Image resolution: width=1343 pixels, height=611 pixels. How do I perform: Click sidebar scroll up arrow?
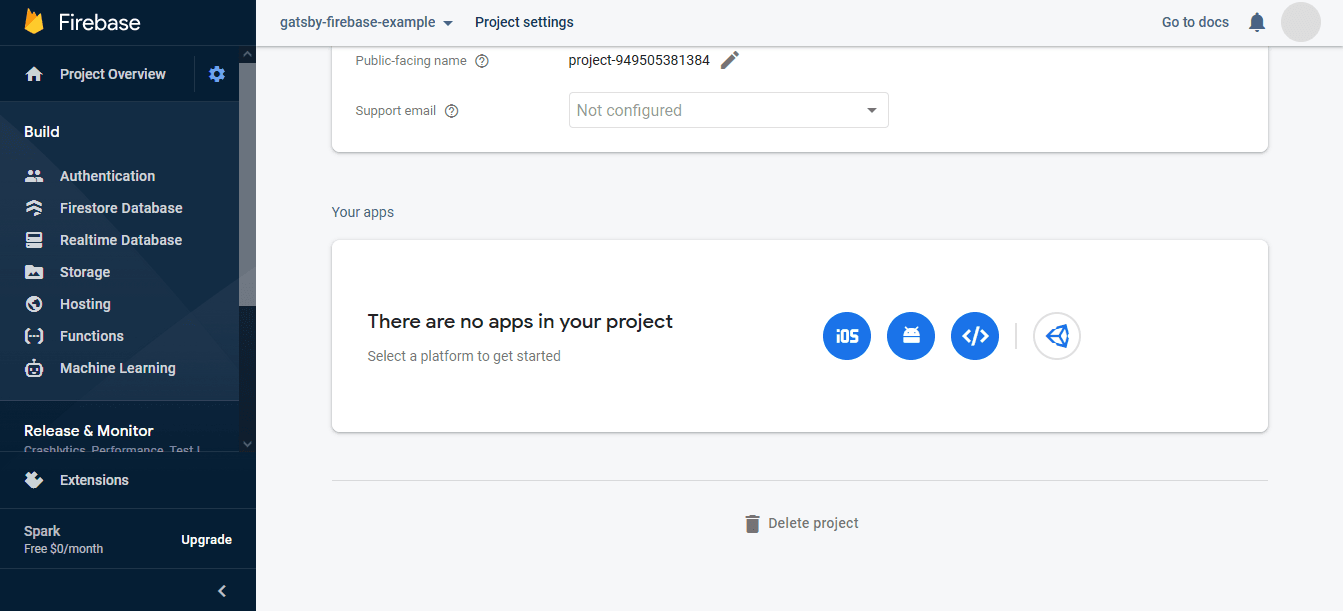[x=247, y=52]
